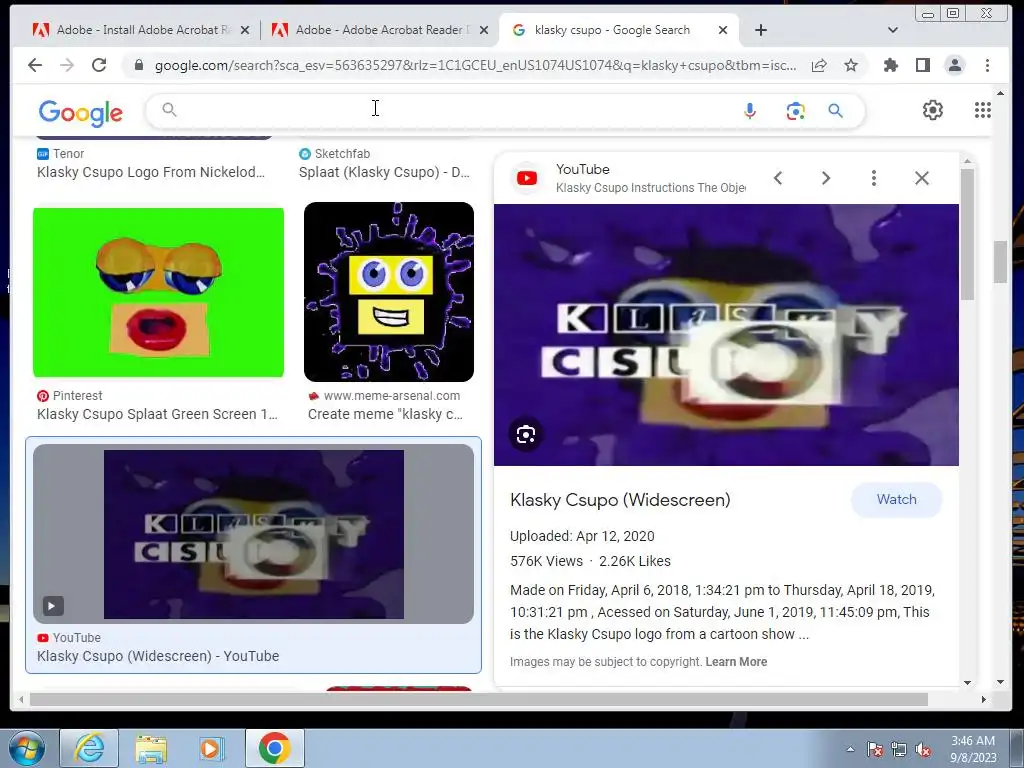Open the large Klasky Csupo preview image
Screen dimensions: 1024x768
tap(726, 335)
